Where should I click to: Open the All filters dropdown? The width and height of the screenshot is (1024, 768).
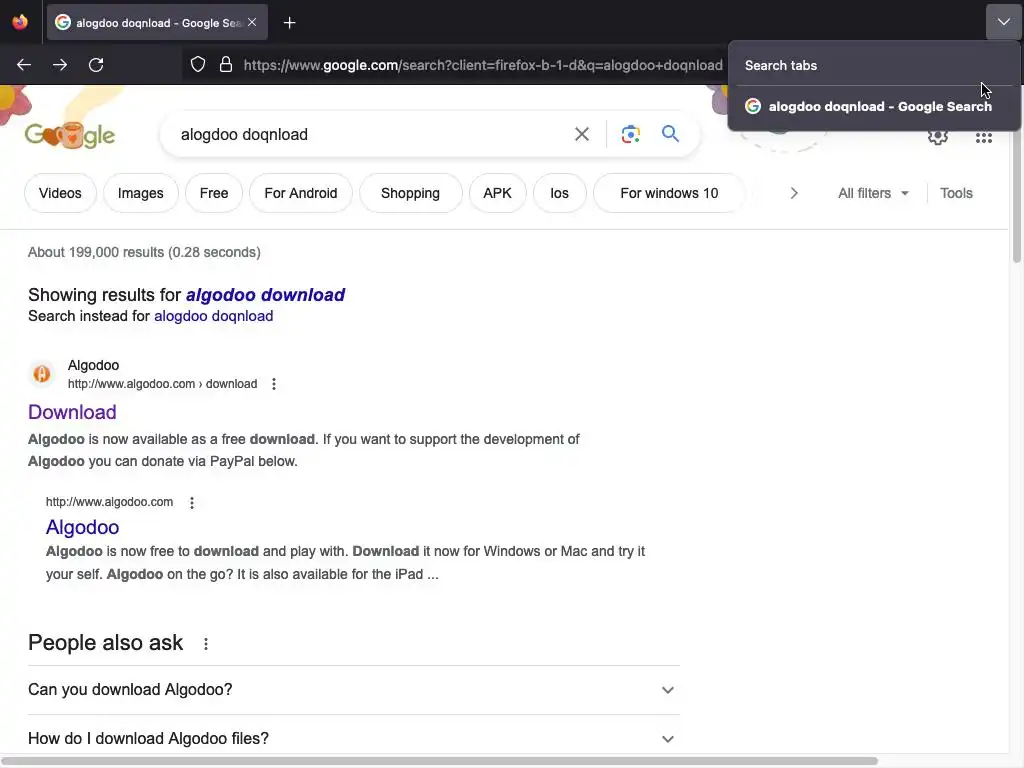click(873, 193)
